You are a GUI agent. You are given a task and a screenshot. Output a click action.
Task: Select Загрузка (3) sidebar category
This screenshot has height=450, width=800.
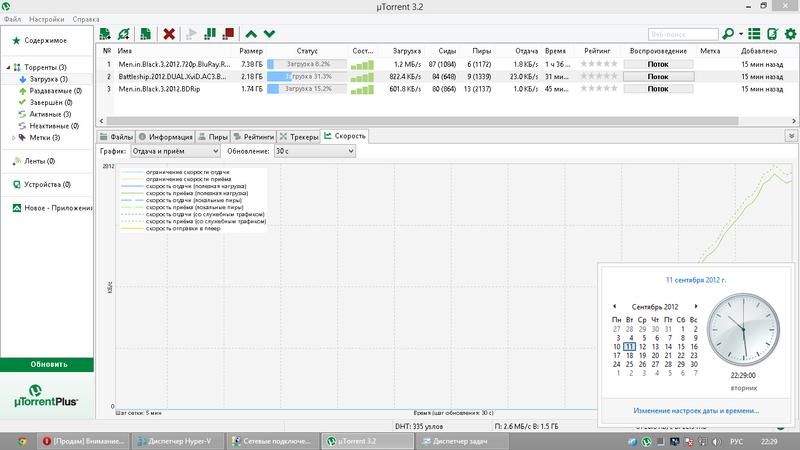click(48, 79)
